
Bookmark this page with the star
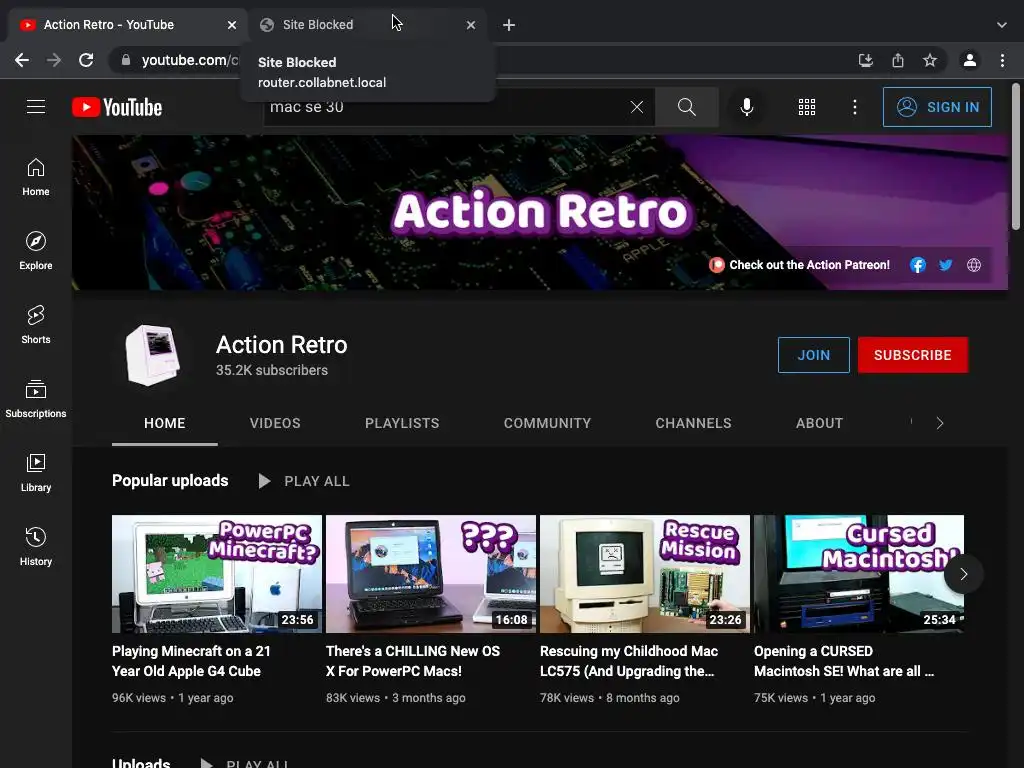(x=930, y=60)
